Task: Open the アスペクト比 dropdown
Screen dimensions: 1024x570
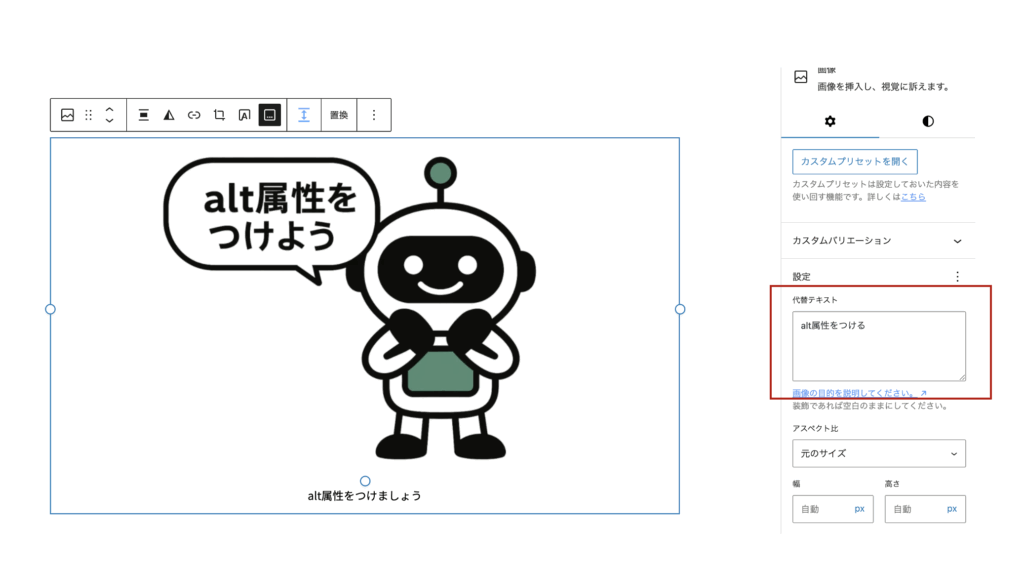Action: click(x=878, y=453)
